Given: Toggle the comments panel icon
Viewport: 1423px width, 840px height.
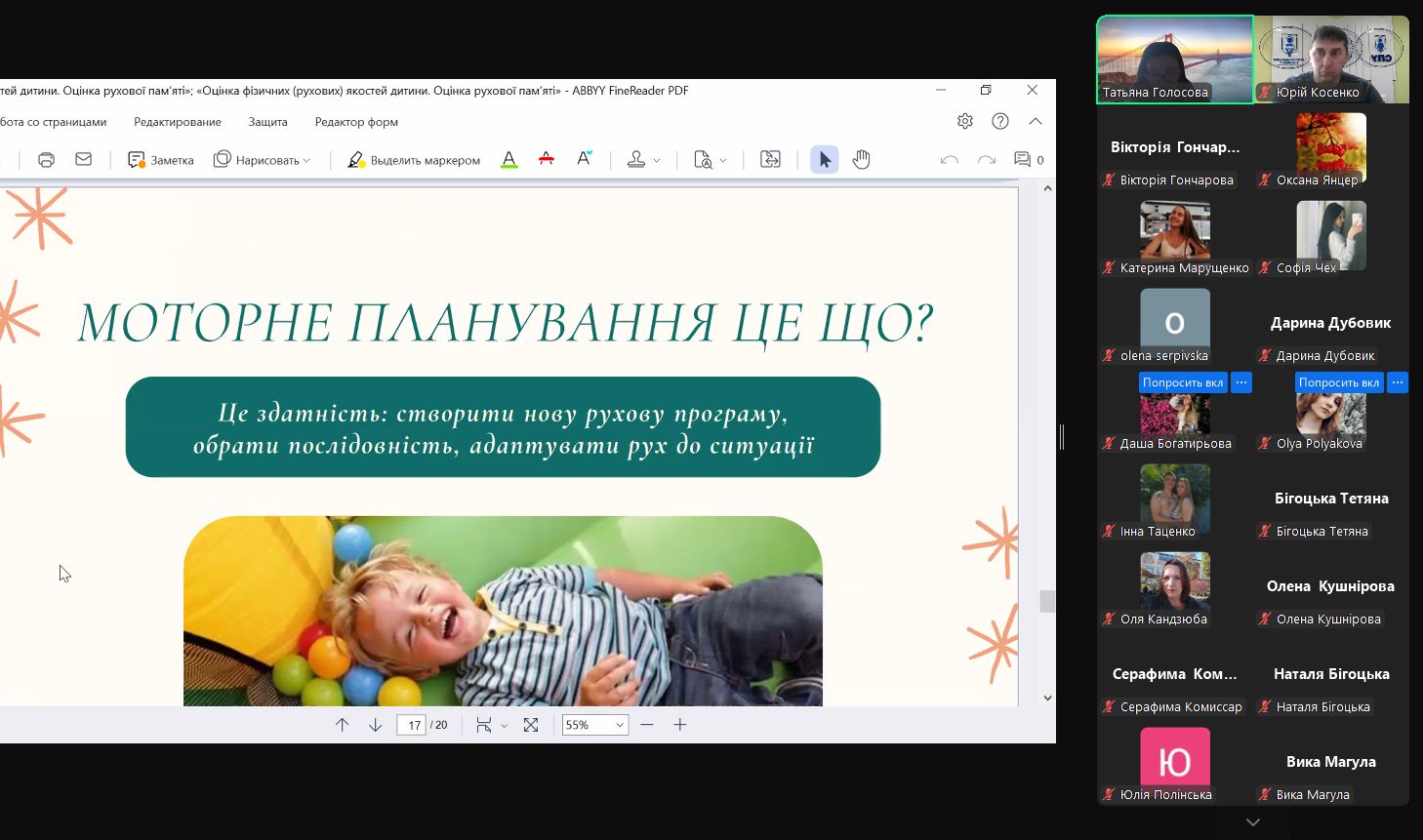Looking at the screenshot, I should [1022, 160].
